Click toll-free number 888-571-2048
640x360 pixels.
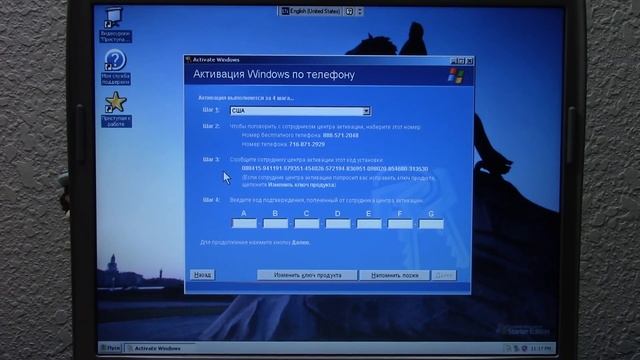tap(340, 136)
